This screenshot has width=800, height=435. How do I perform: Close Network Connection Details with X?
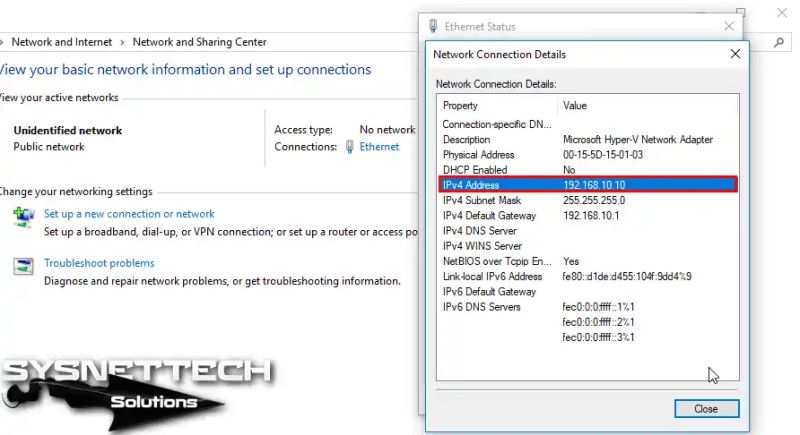click(x=735, y=54)
